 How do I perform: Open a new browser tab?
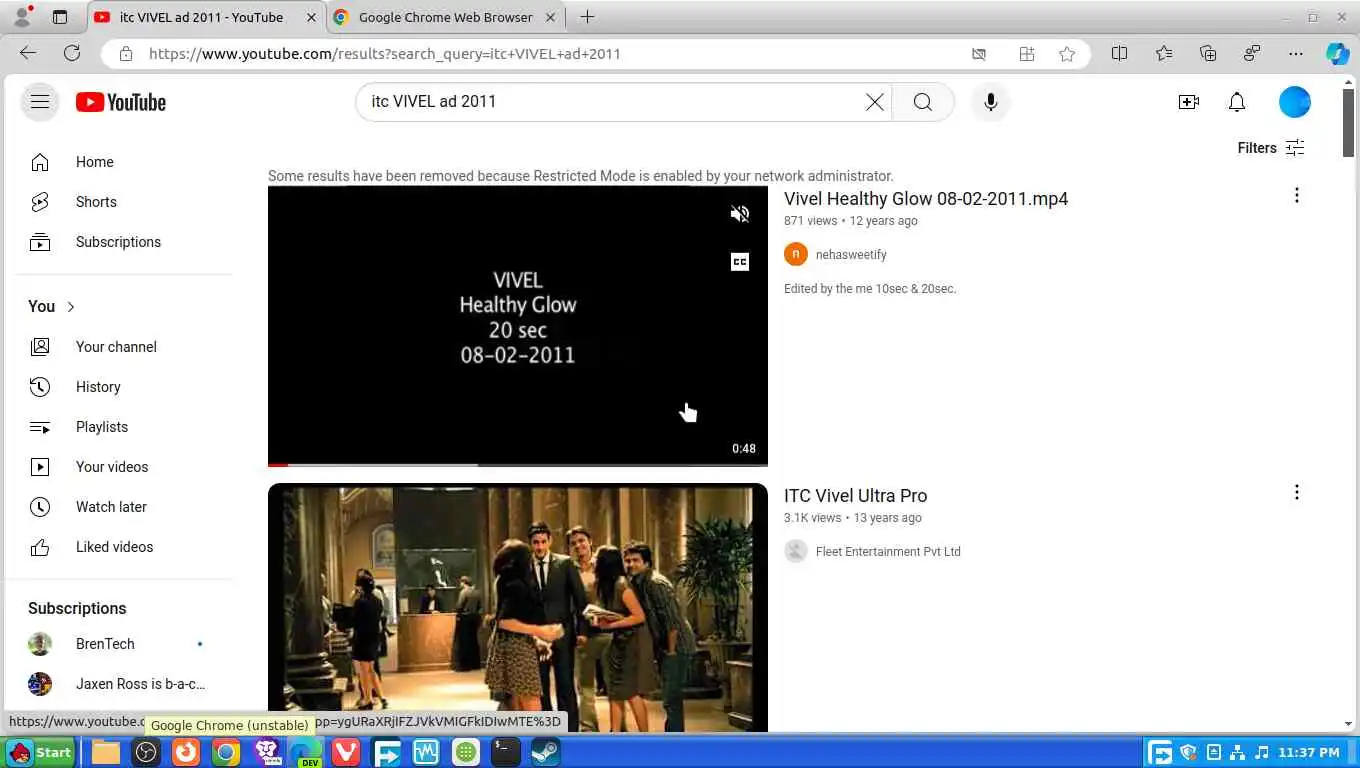(587, 17)
